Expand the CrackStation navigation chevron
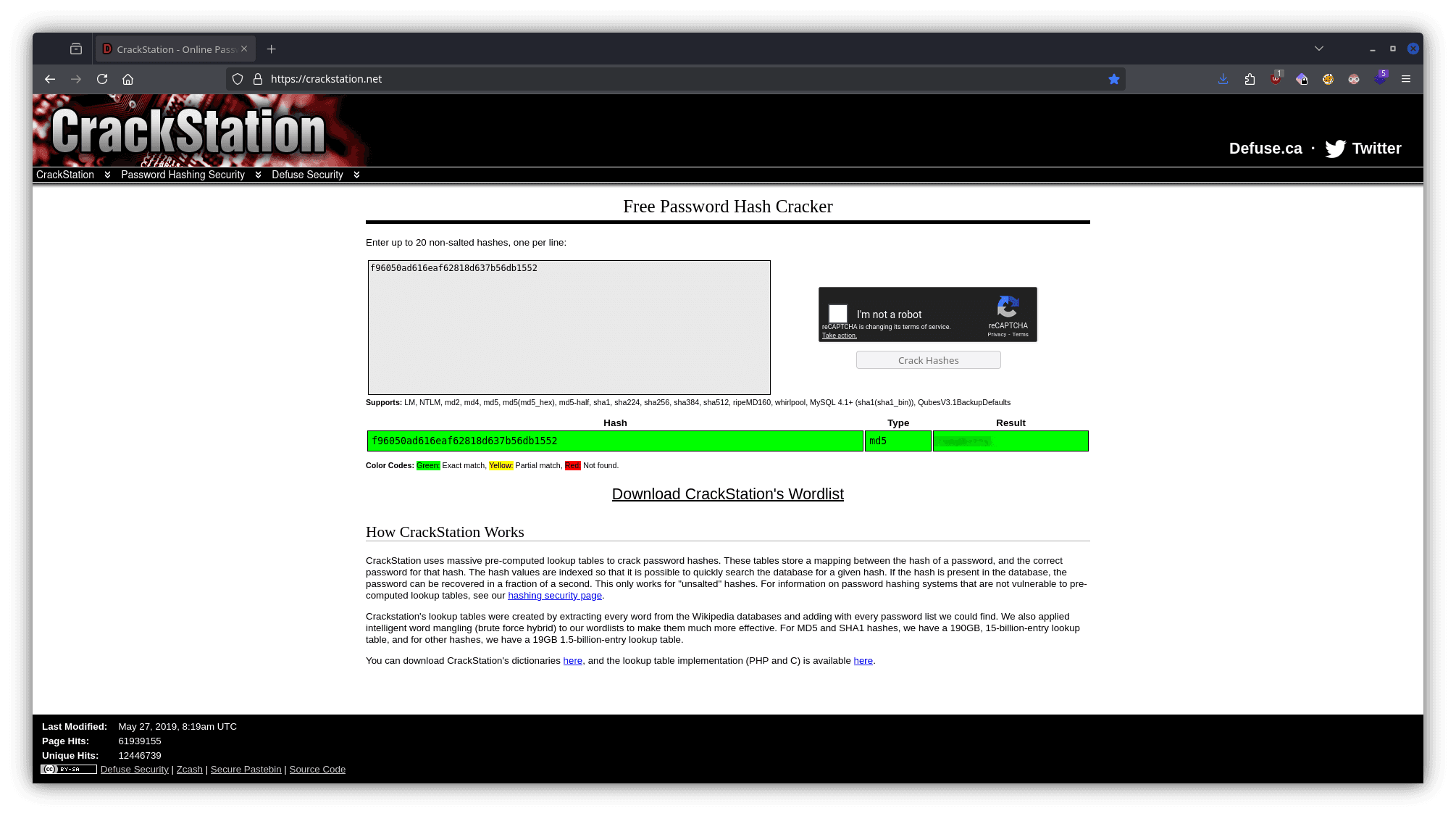This screenshot has height=816, width=1456. tap(107, 175)
